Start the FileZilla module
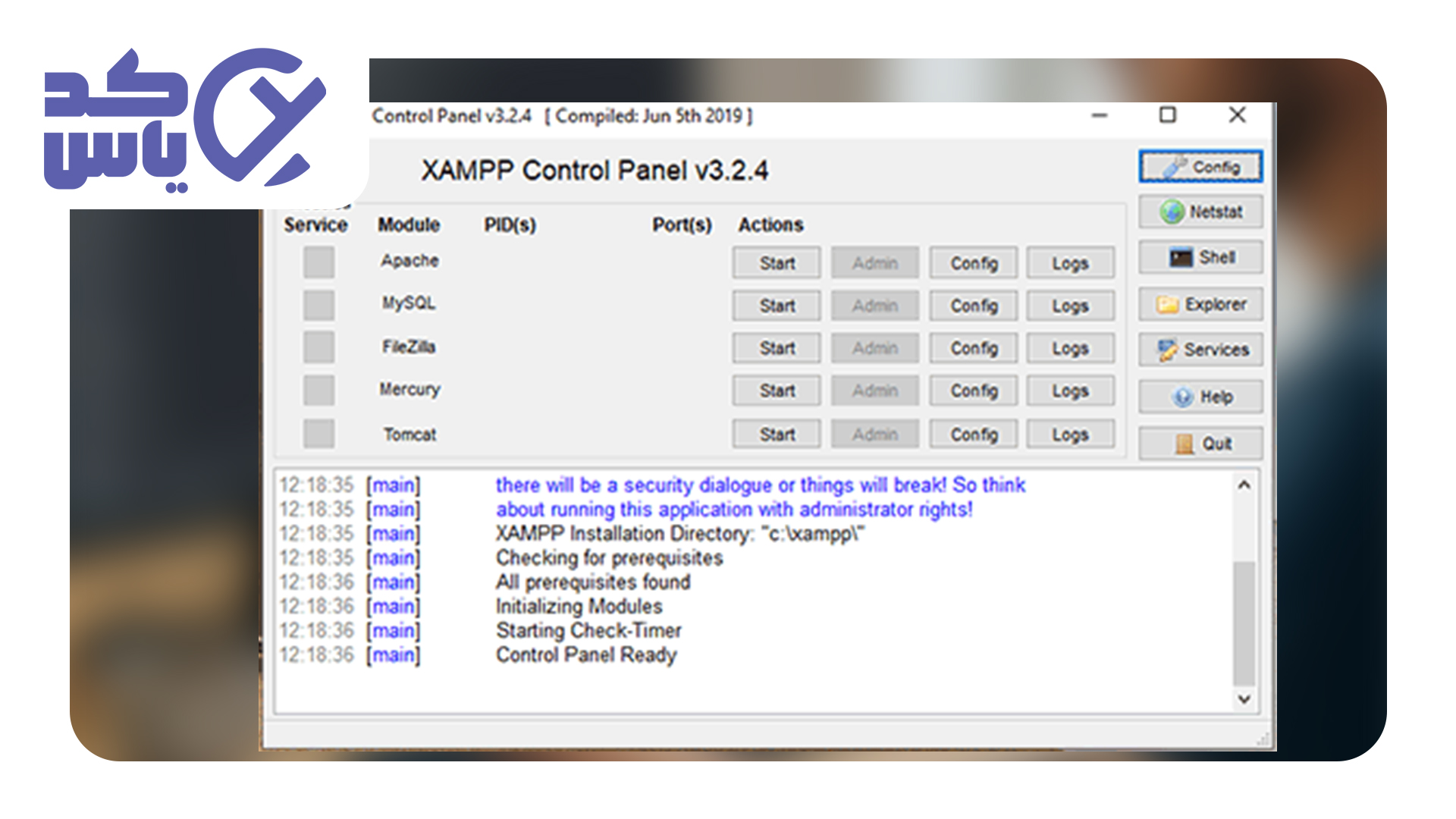 pyautogui.click(x=777, y=348)
